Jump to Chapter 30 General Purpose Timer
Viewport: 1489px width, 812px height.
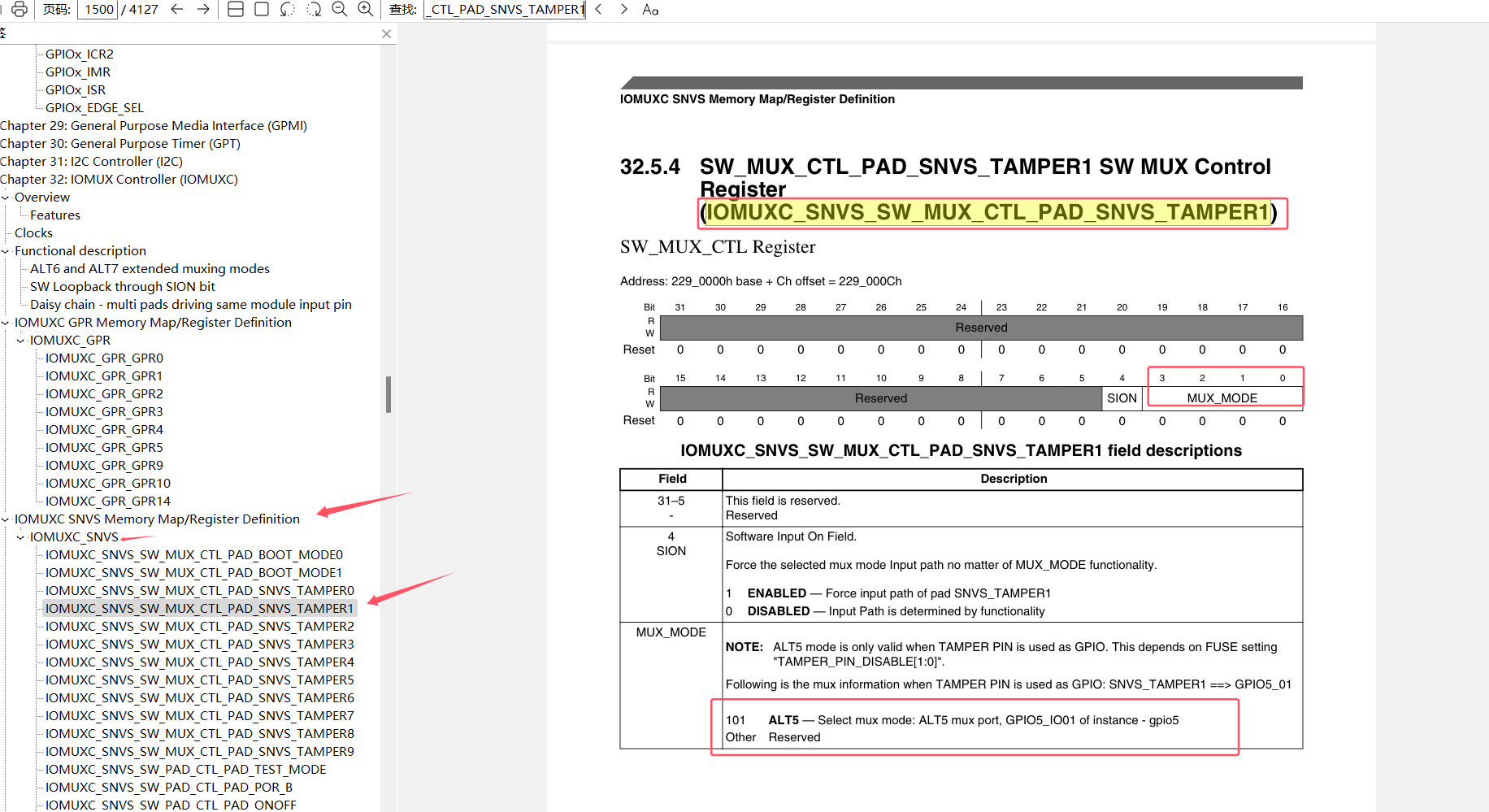[120, 144]
